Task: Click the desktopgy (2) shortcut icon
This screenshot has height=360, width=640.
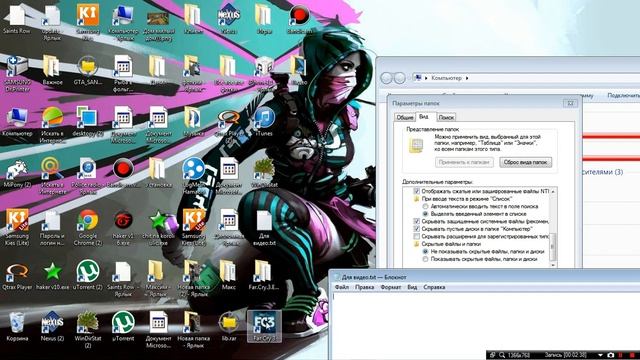Action: click(87, 118)
